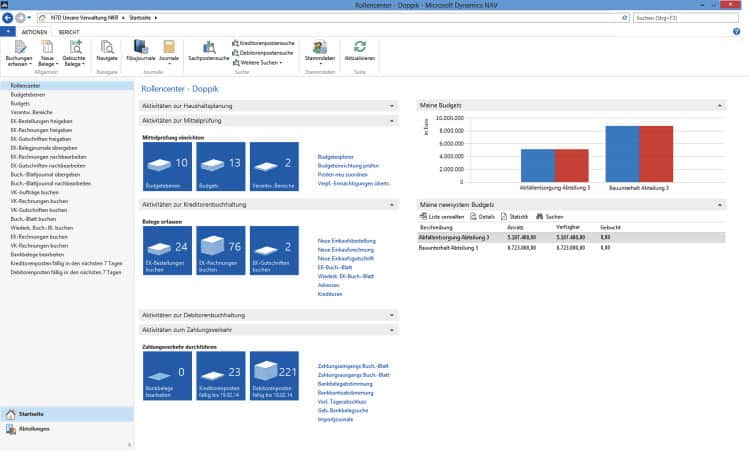Select Bauunterhalt Abteilung 3 table row
Viewport: 750px width, 451px height.
pyautogui.click(x=571, y=248)
